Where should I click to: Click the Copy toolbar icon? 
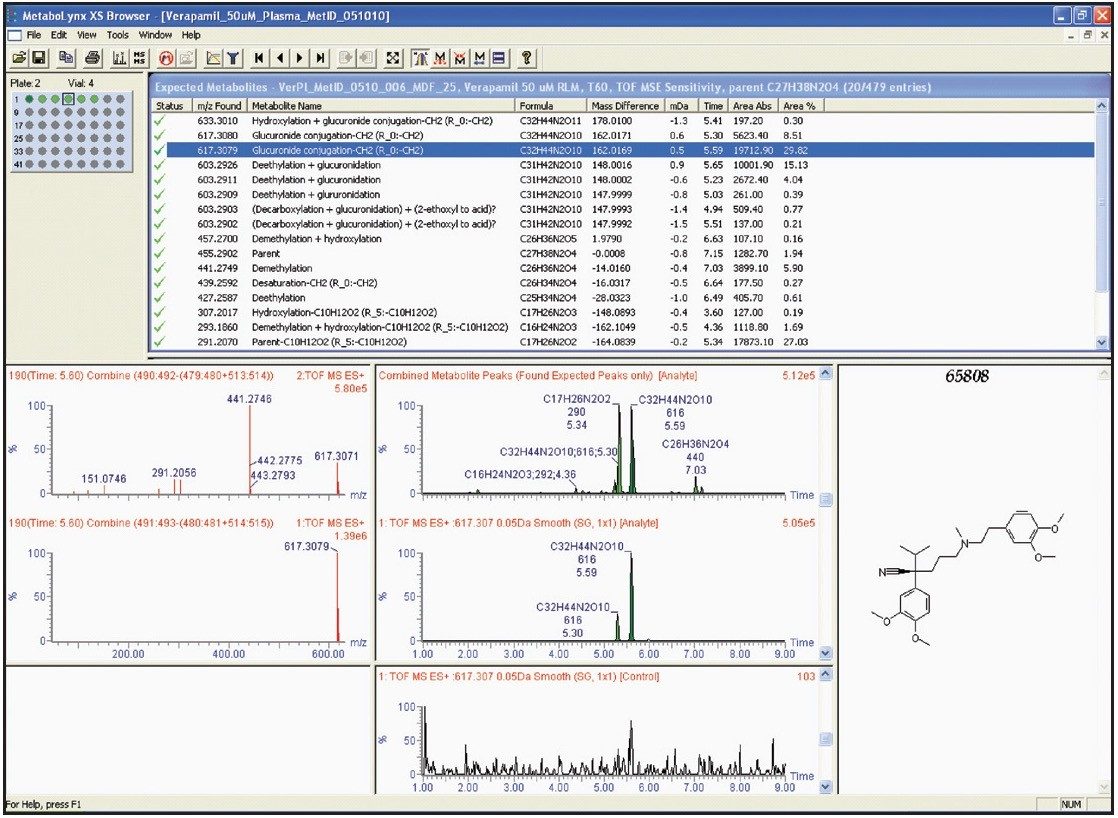point(66,58)
